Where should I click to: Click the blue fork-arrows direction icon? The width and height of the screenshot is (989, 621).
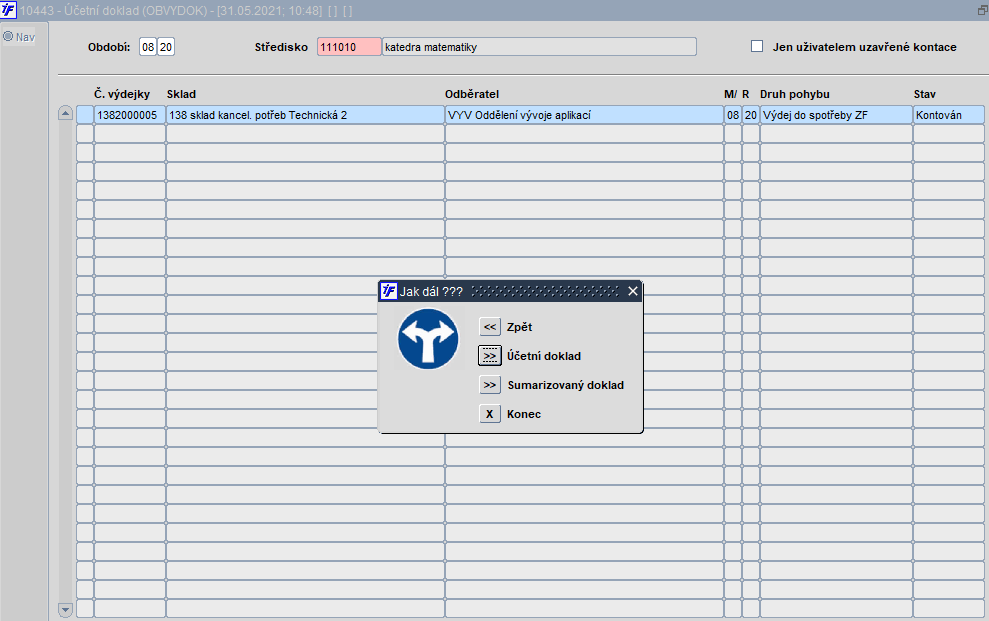point(428,339)
